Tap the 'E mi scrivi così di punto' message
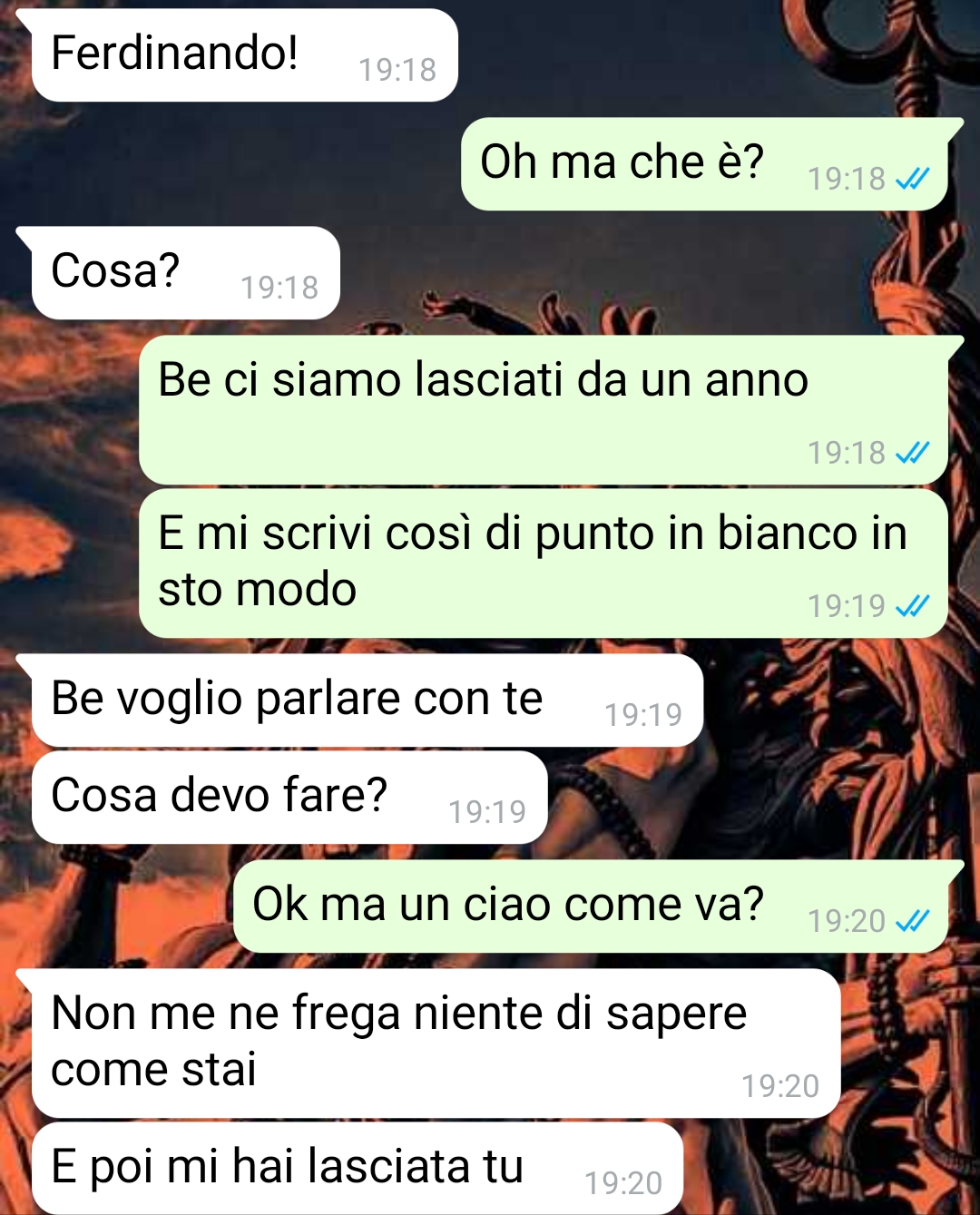Image resolution: width=980 pixels, height=1215 pixels. pyautogui.click(x=543, y=563)
